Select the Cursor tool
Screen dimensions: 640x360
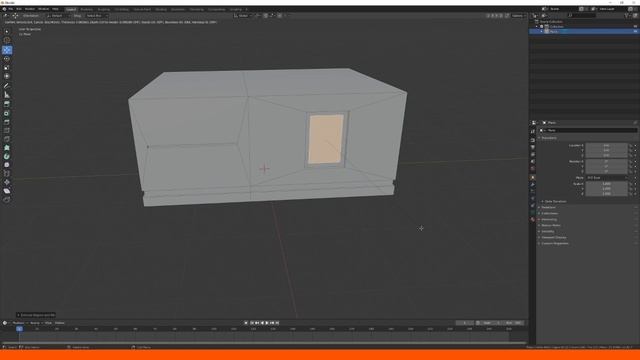[x=7, y=40]
